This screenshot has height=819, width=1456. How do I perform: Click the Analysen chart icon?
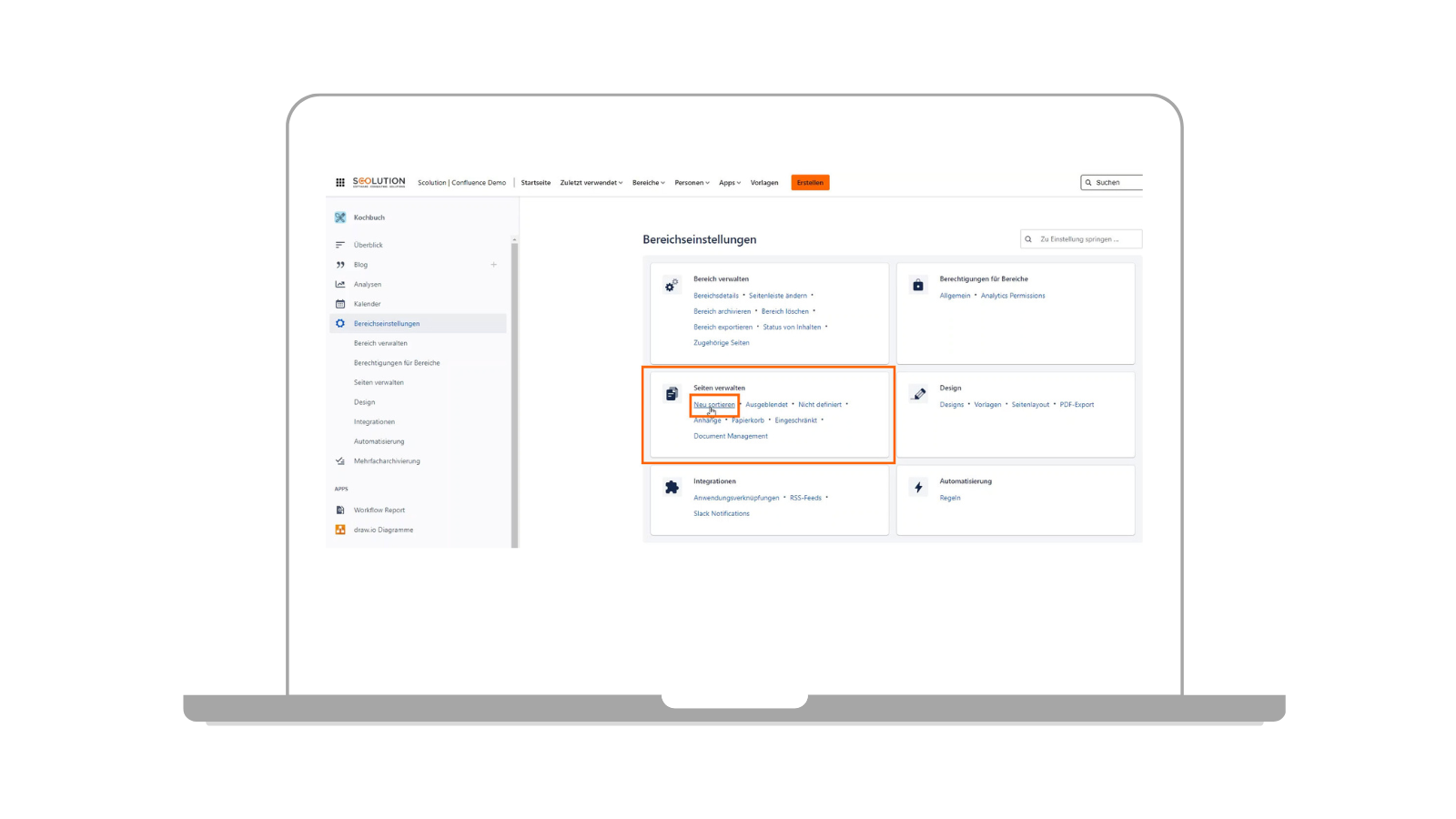[340, 285]
